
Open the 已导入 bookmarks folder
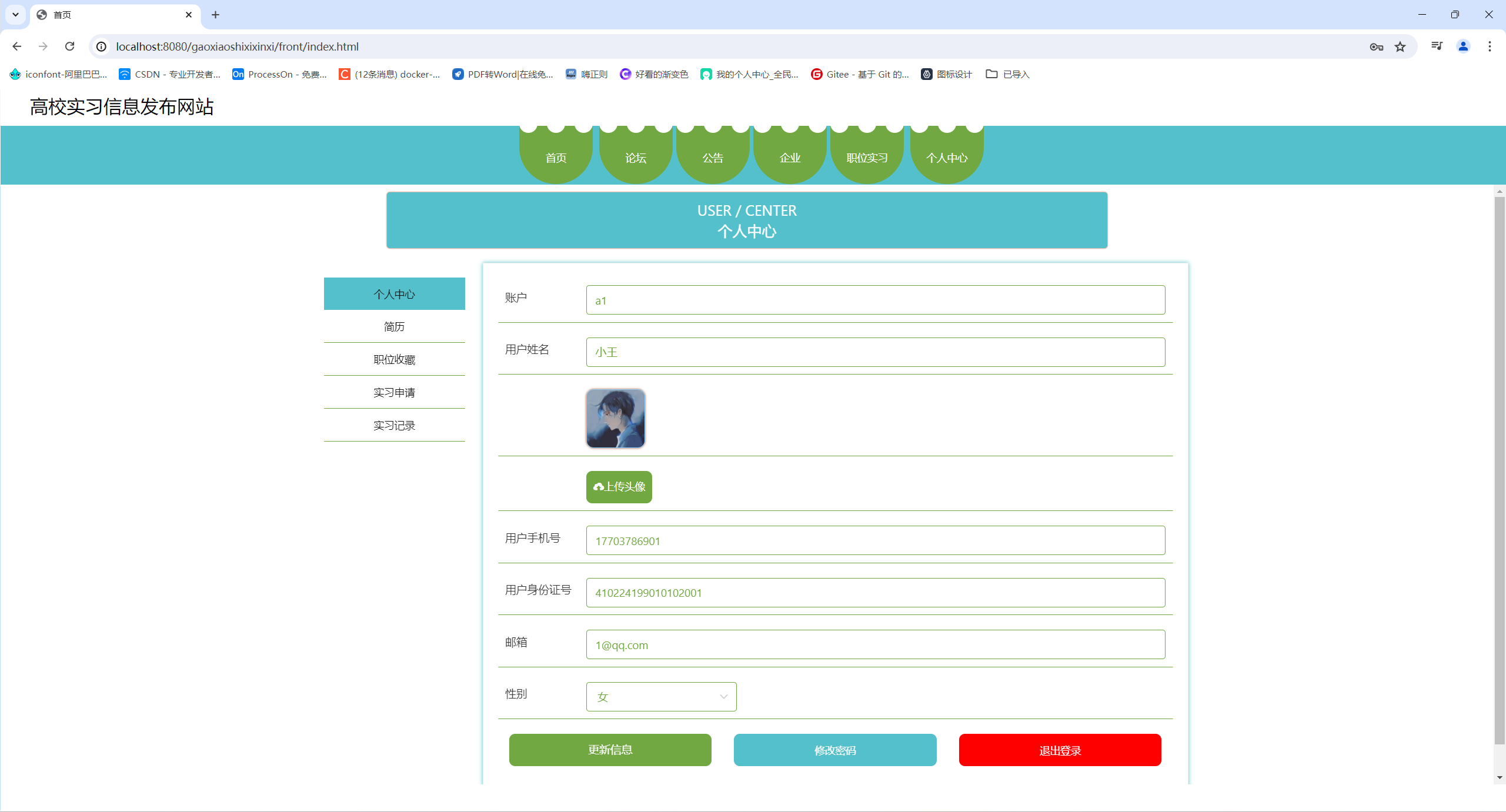[x=1007, y=74]
